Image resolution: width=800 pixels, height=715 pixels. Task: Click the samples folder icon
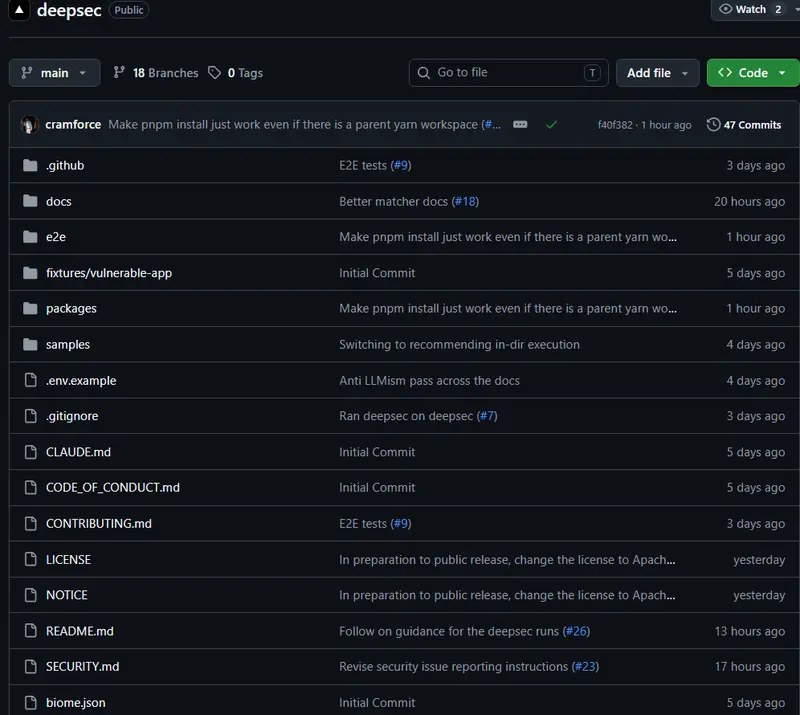(x=30, y=344)
